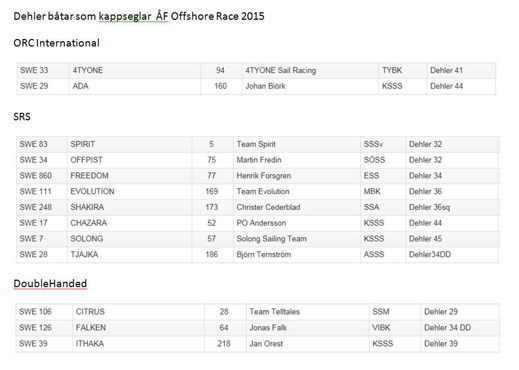The height and width of the screenshot is (370, 519).
Task: Select the SPIRIT boat name cell
Action: [129, 144]
